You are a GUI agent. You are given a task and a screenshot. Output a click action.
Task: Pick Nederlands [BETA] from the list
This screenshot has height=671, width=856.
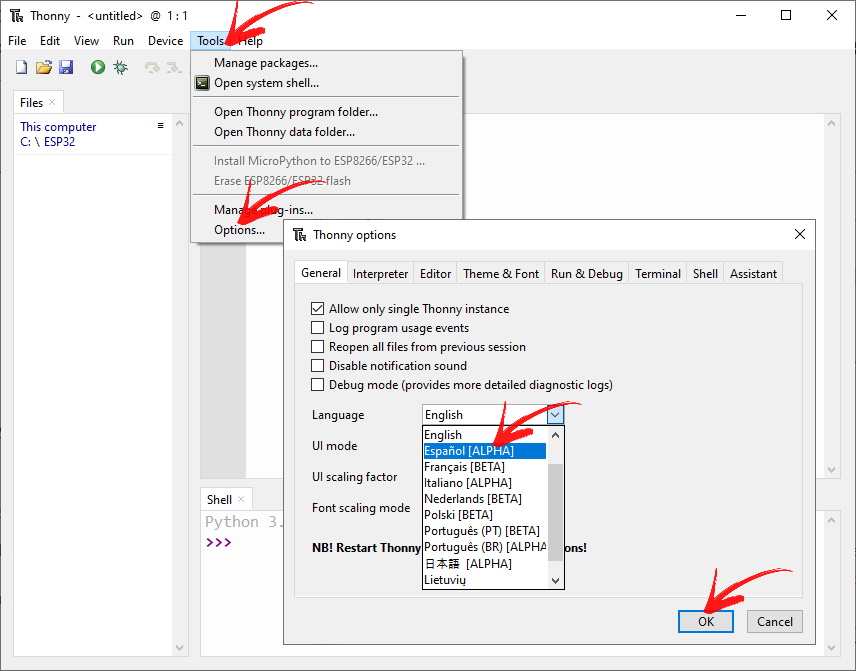click(x=485, y=499)
